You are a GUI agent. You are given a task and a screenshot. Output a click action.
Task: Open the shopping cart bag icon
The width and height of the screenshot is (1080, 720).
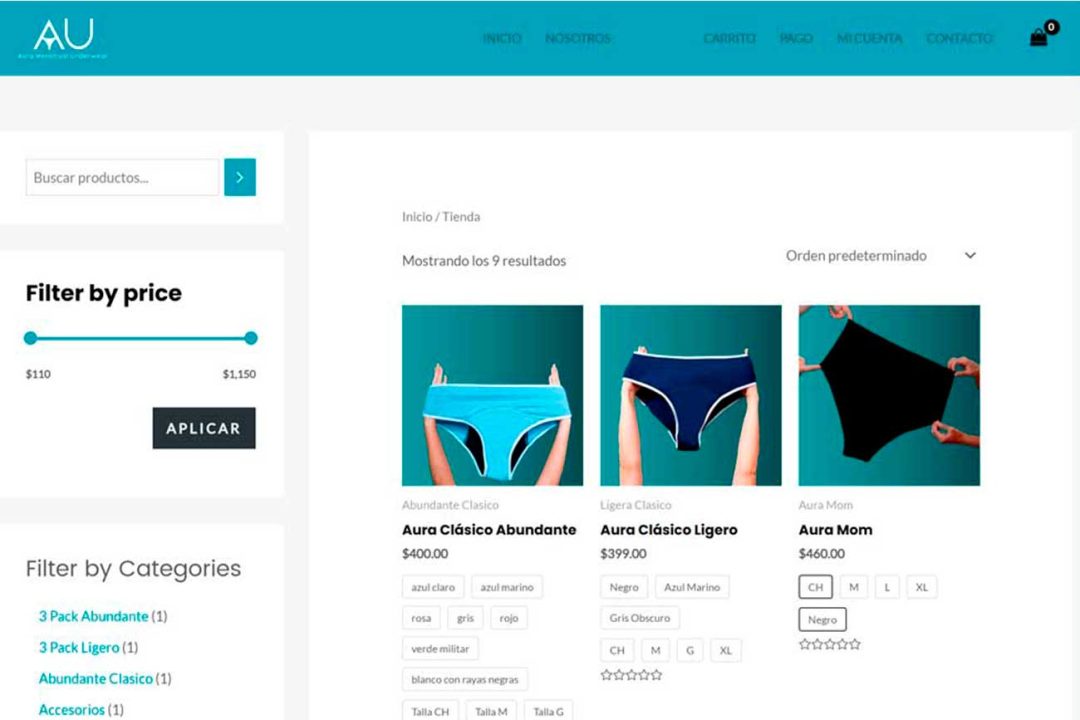pos(1039,37)
